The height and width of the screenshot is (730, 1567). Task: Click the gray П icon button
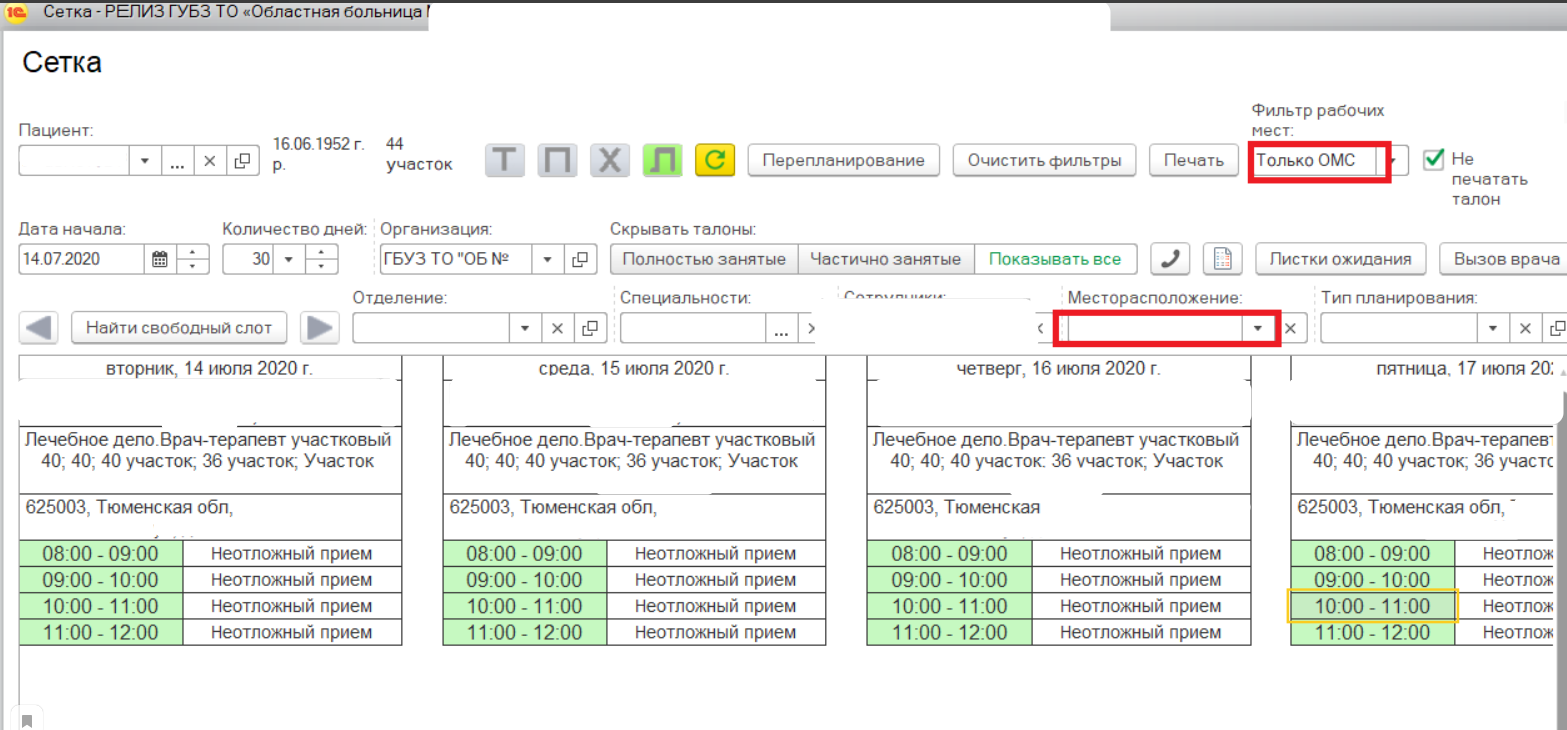pos(558,160)
